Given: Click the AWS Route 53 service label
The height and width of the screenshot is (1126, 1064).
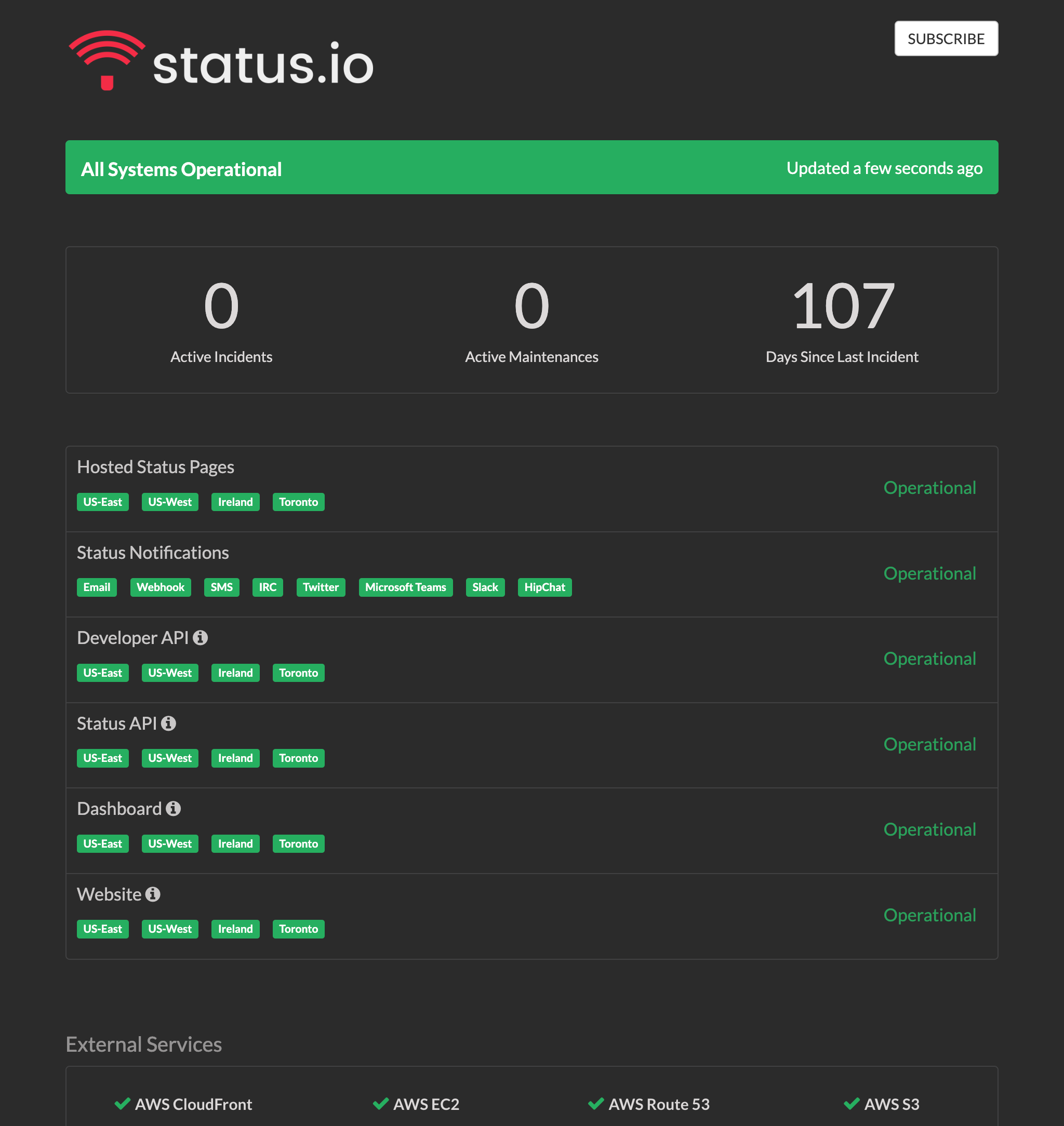Looking at the screenshot, I should pos(659,1104).
